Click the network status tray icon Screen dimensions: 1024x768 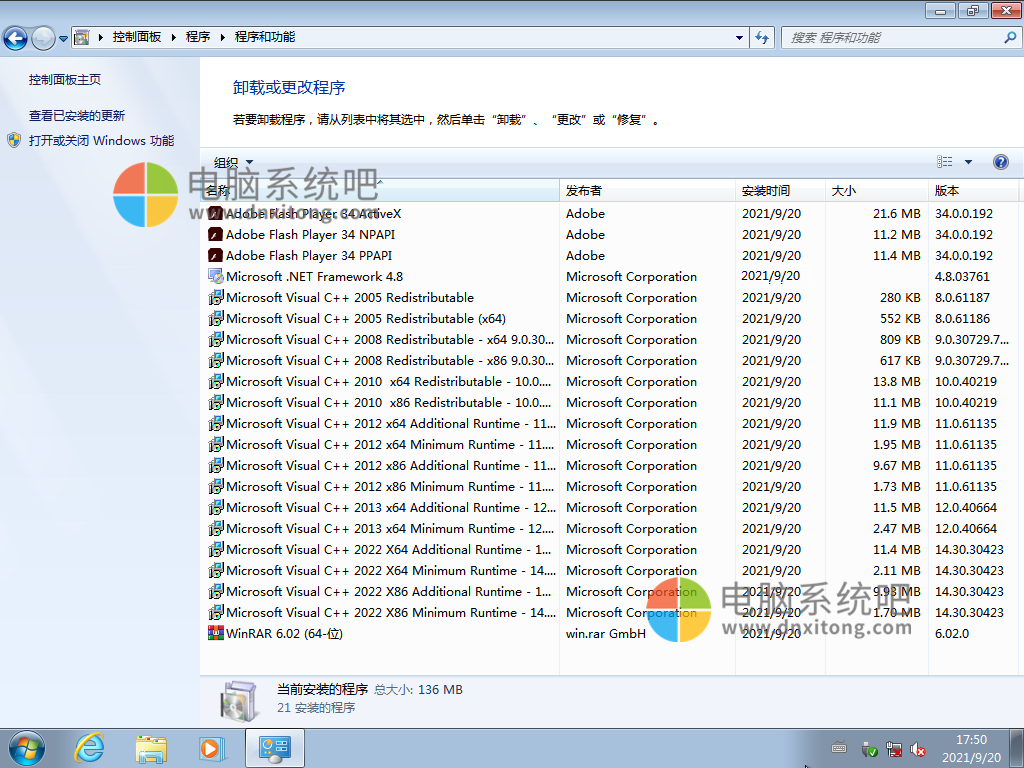(x=893, y=749)
